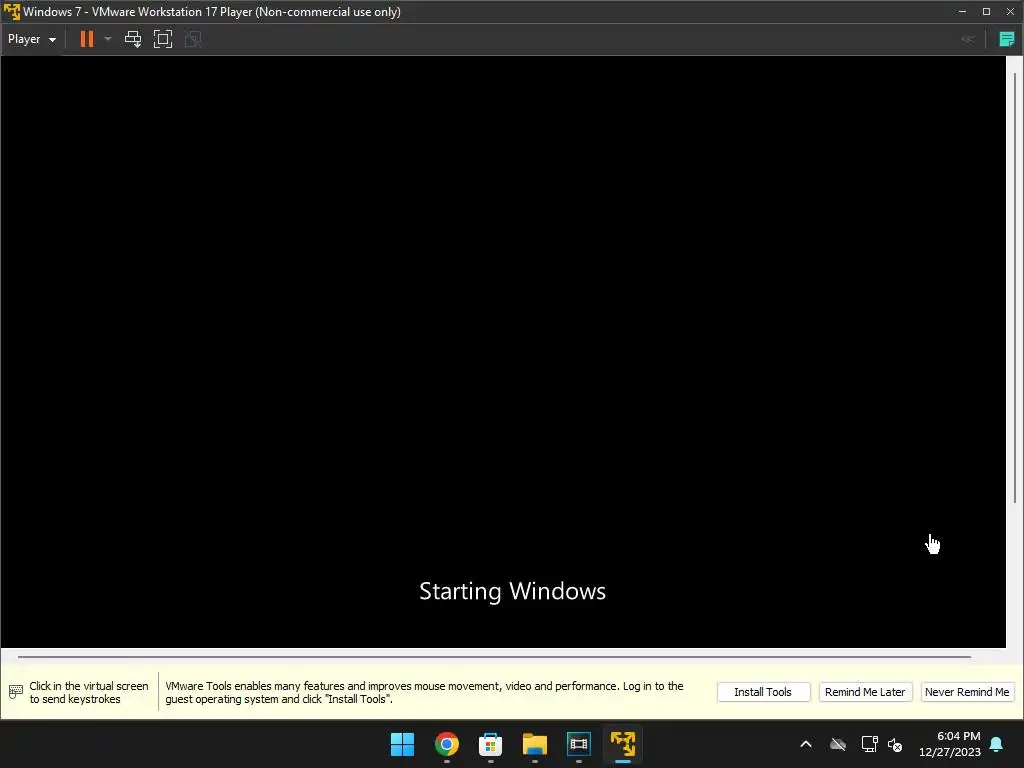
Task: Click Remind Me Later button
Action: 865,692
